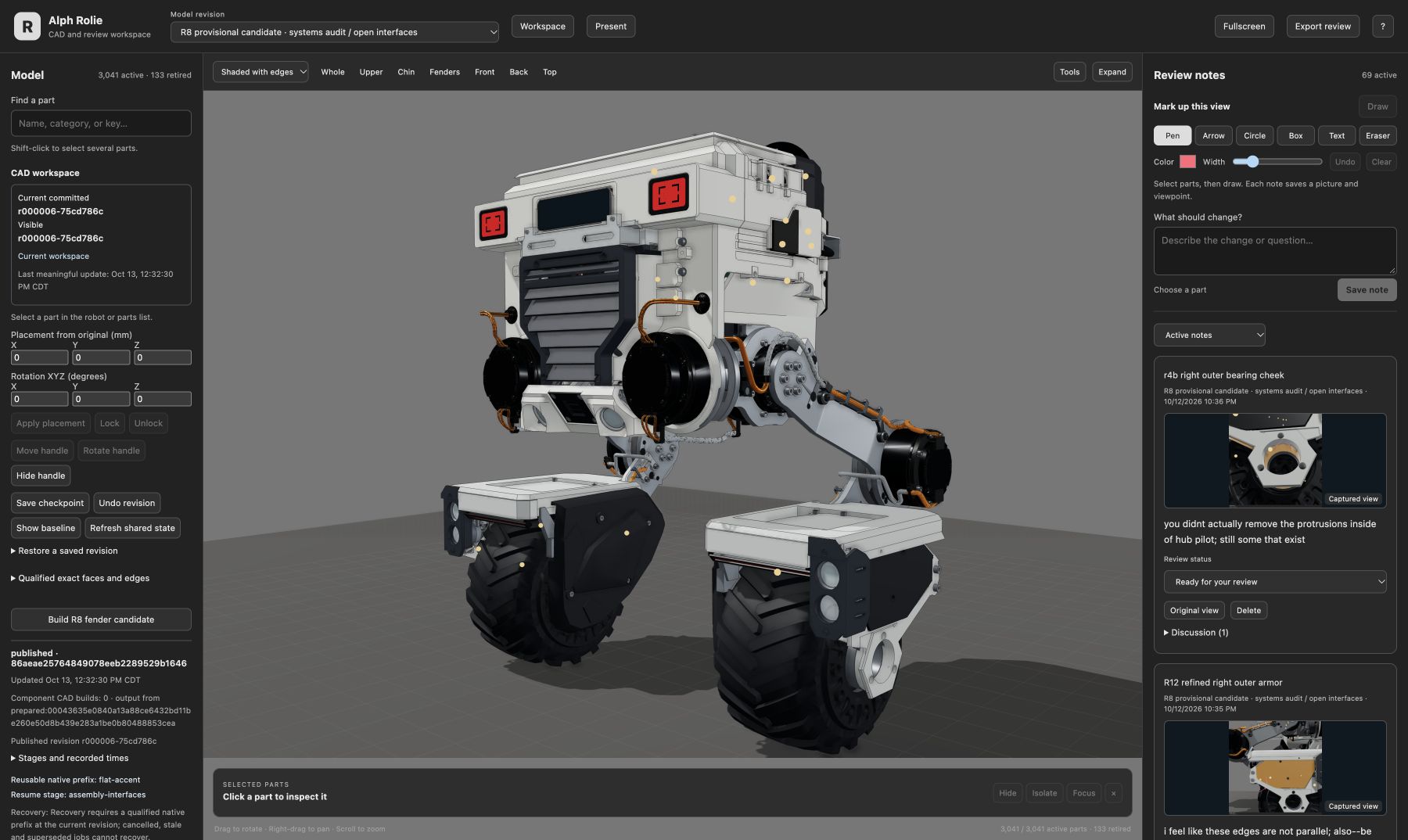Select the Pen markup tool

point(1172,135)
